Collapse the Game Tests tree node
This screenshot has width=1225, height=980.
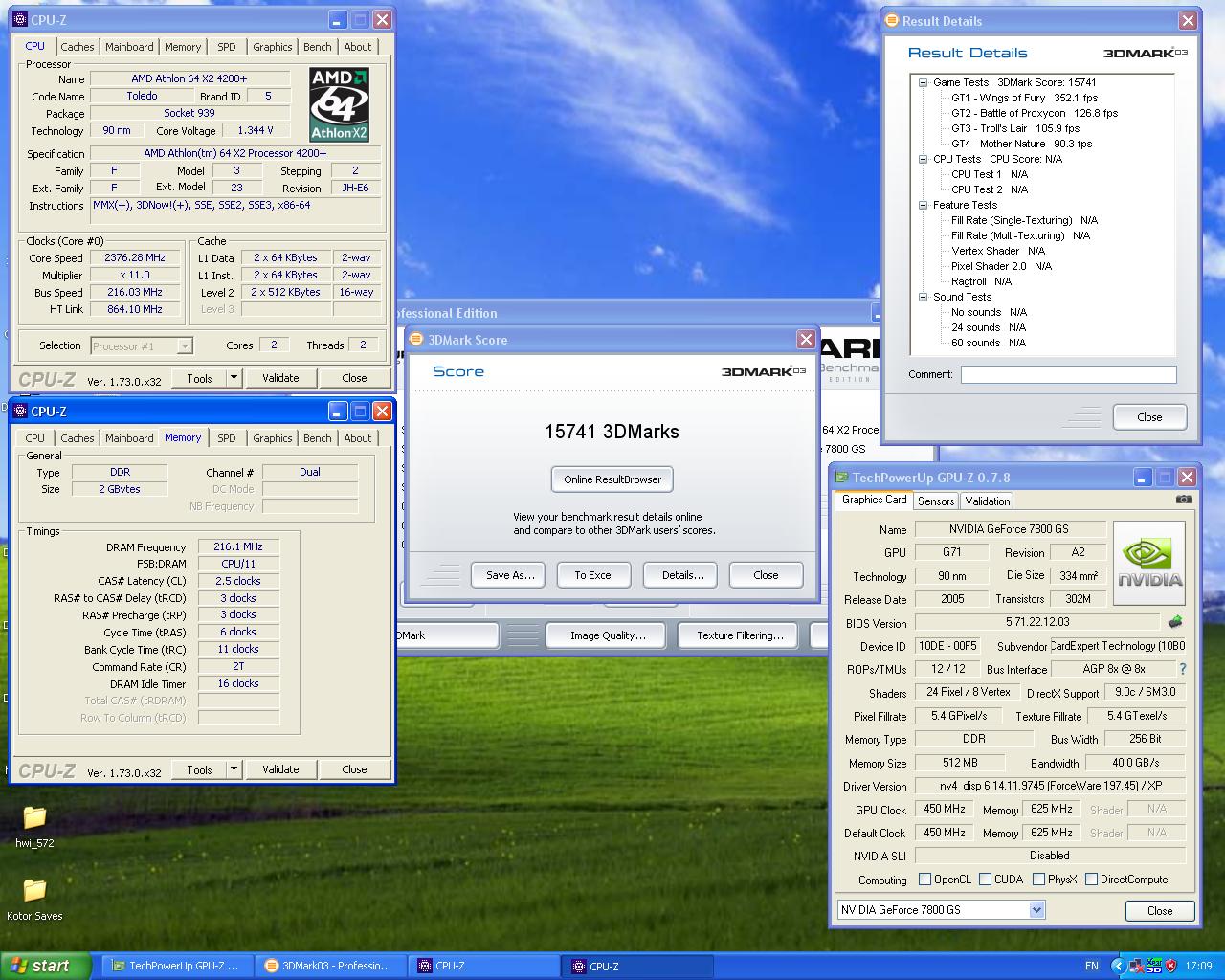click(x=924, y=82)
